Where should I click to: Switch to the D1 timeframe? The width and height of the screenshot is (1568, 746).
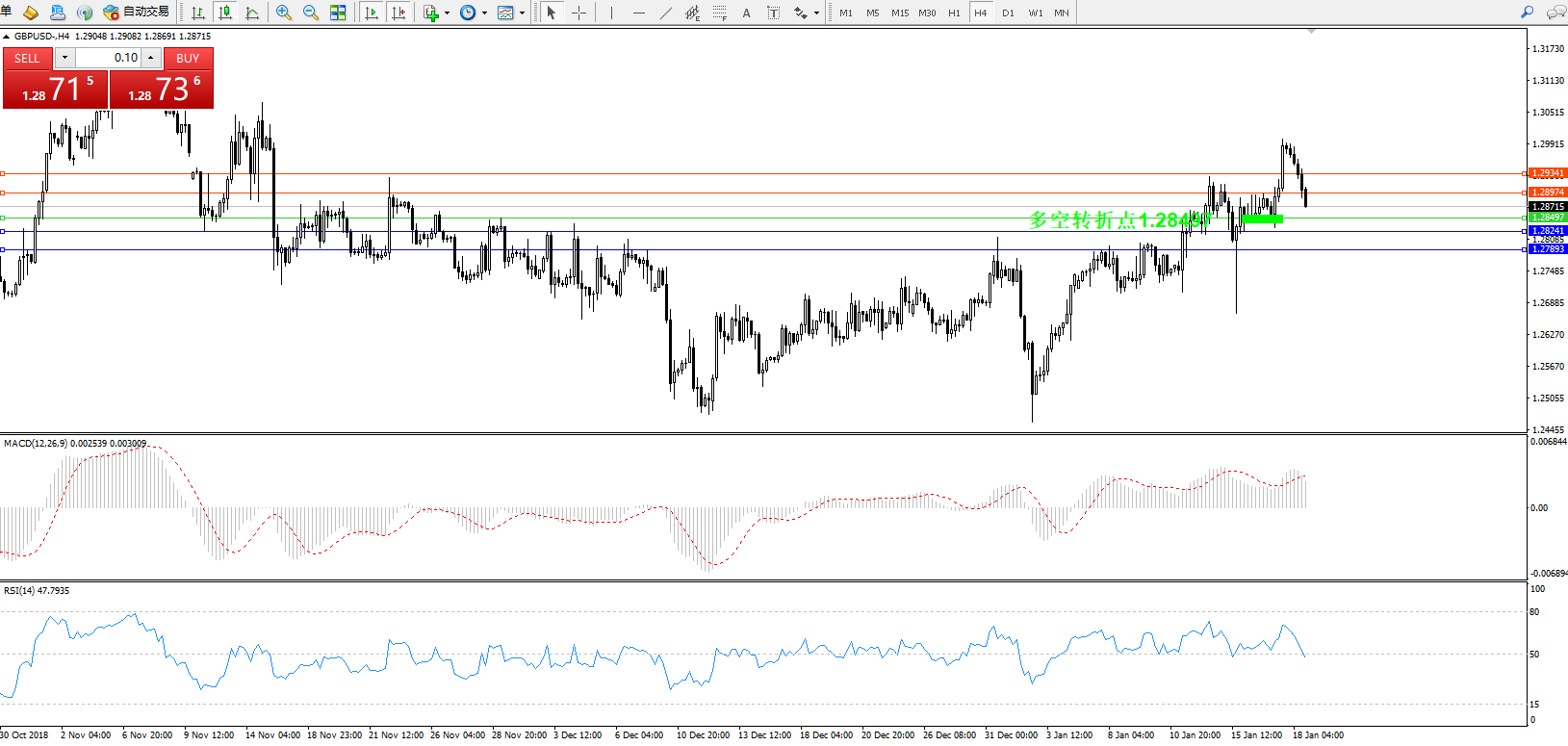pyautogui.click(x=1008, y=13)
